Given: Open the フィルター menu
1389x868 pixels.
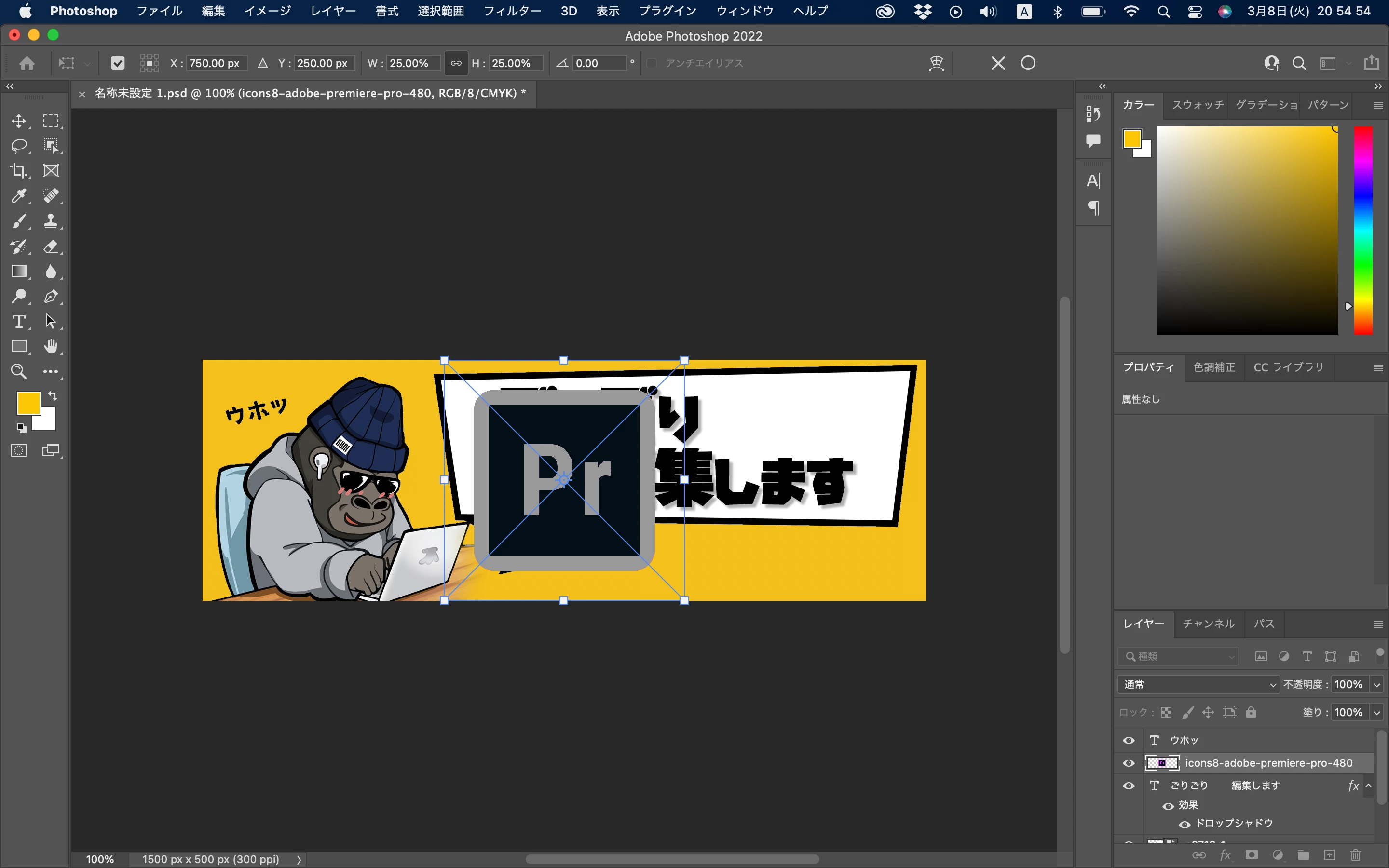Looking at the screenshot, I should click(x=512, y=11).
